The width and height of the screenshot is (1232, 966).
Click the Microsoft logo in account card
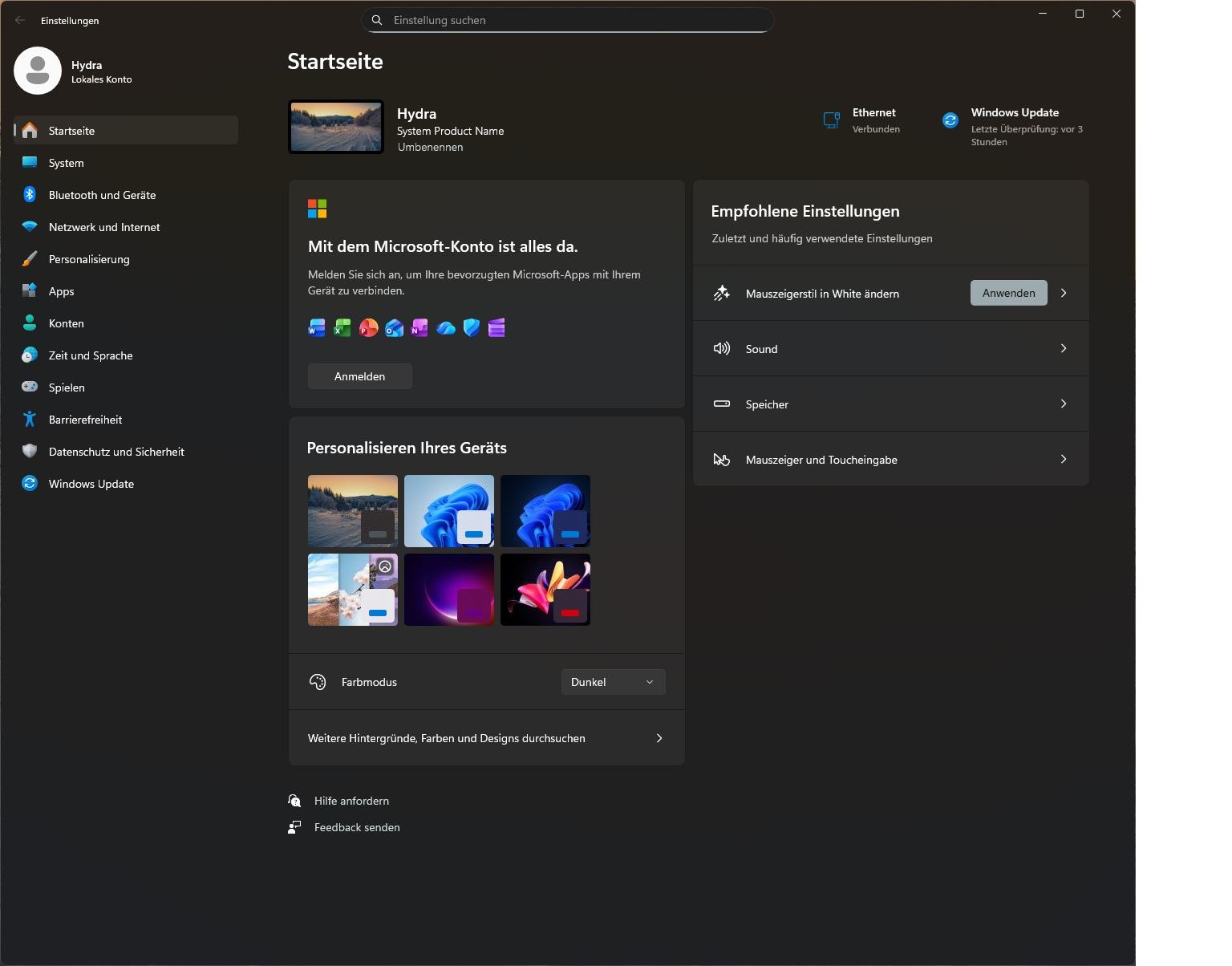point(318,209)
